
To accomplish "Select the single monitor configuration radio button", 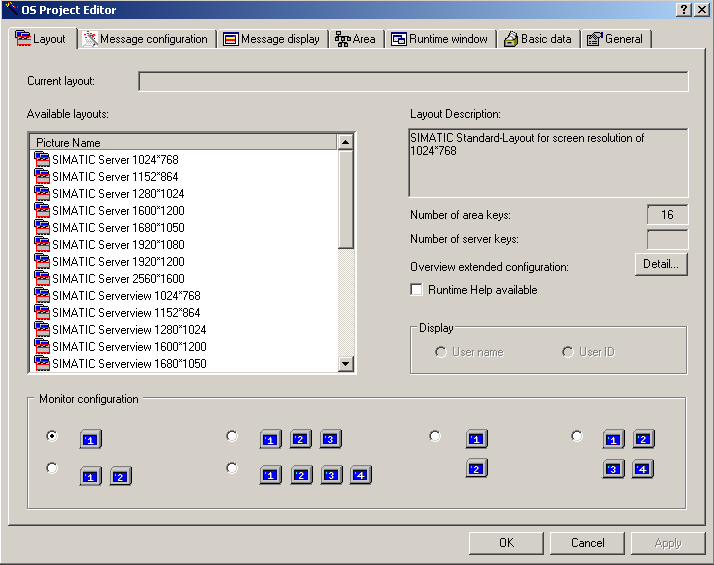I will click(52, 436).
